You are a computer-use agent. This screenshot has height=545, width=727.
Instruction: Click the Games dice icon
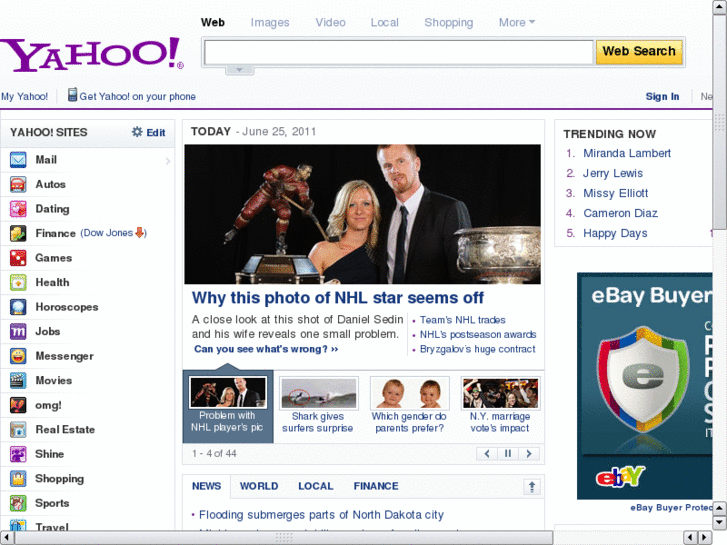coord(18,258)
